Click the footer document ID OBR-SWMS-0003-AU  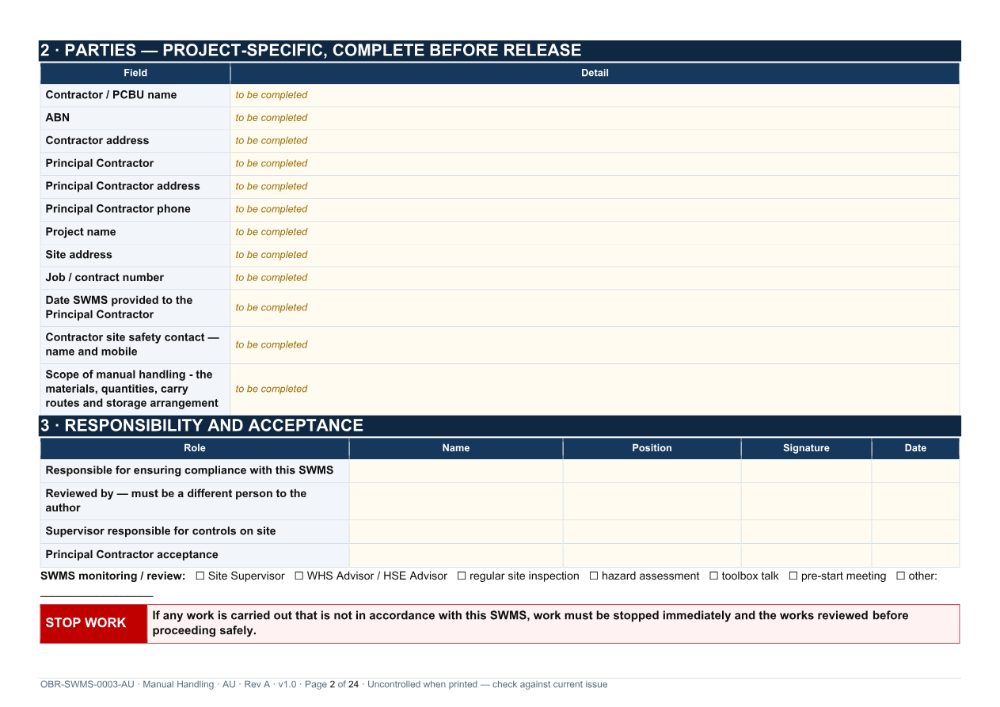pyautogui.click(x=87, y=685)
